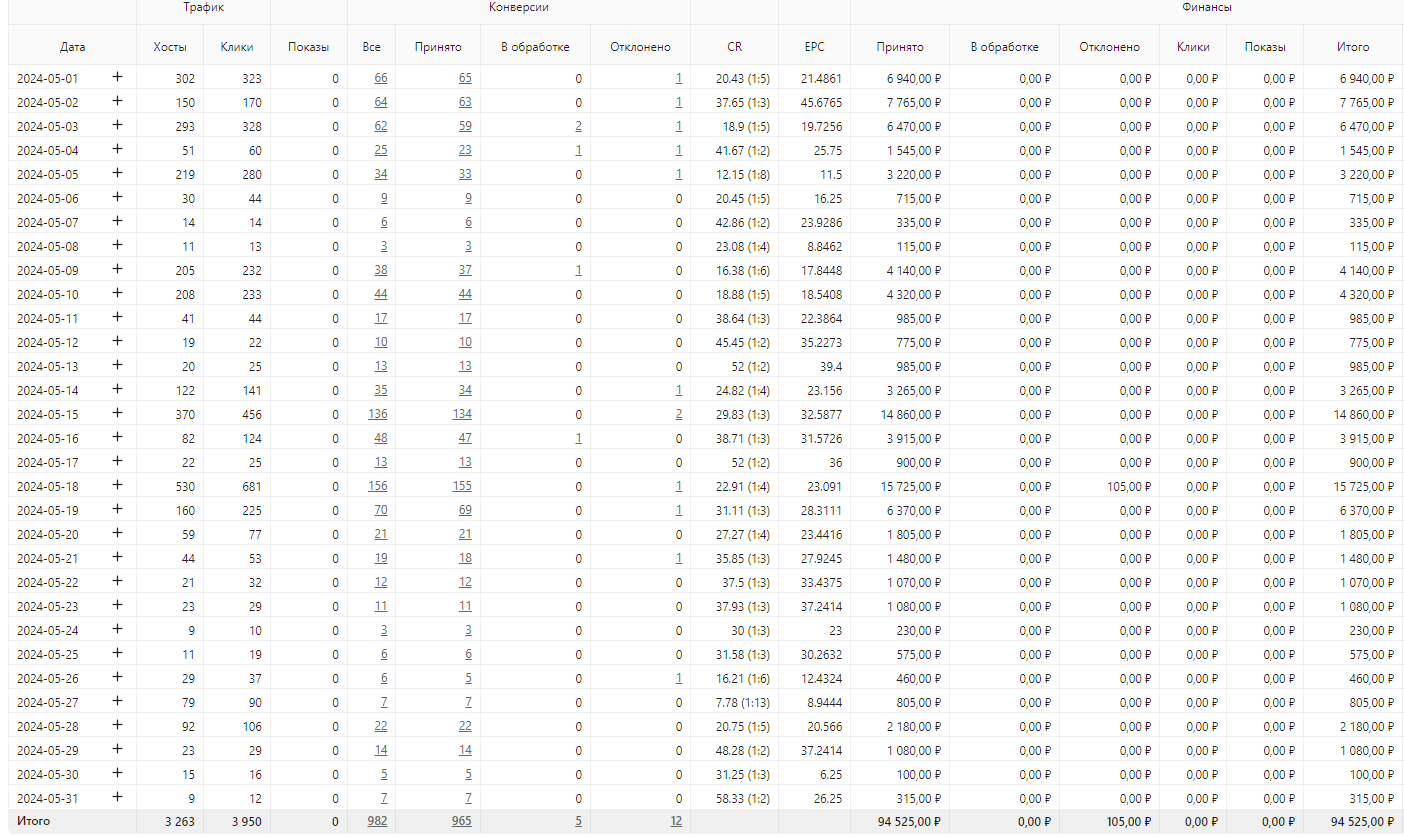Expand the 2024-05-01 row plus icon
This screenshot has width=1404, height=837.
[x=117, y=77]
